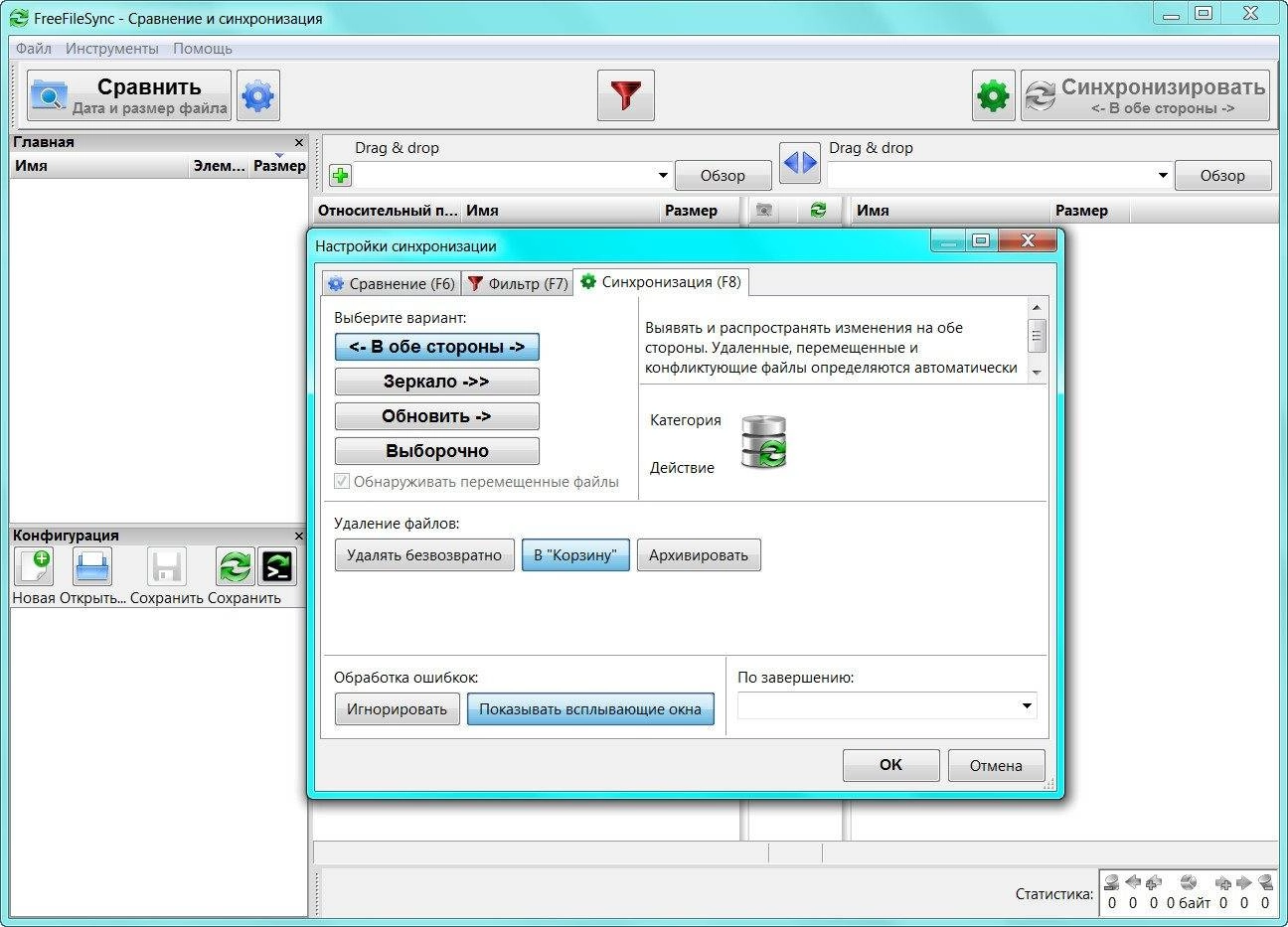Choose Удалять безвозвратно deletion option
Screen dimensions: 1288x927
[424, 554]
